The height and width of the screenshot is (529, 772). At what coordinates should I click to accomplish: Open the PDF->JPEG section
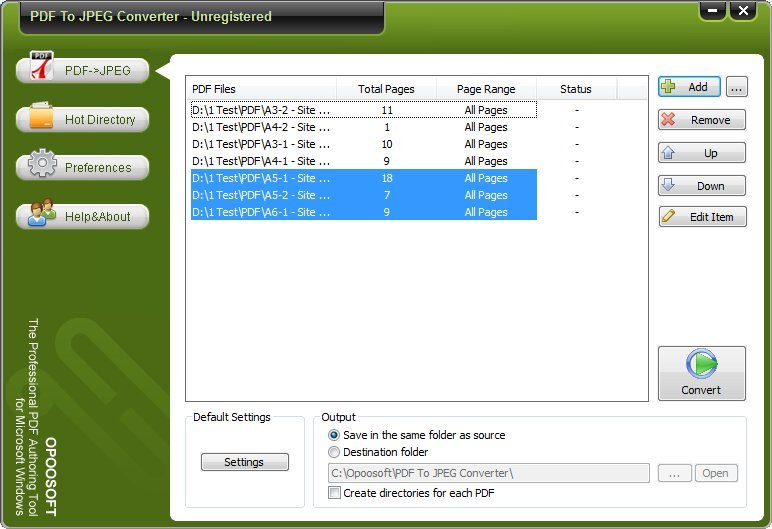coord(83,70)
